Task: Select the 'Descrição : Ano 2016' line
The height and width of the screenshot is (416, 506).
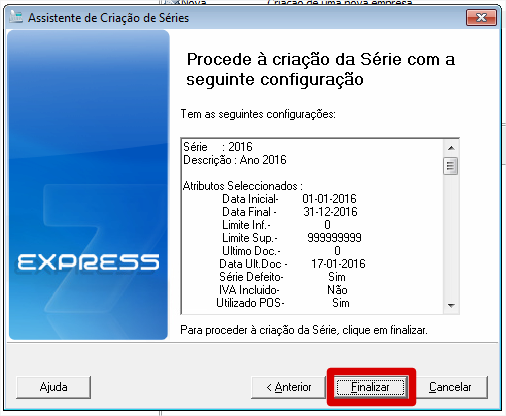Action: (235, 160)
